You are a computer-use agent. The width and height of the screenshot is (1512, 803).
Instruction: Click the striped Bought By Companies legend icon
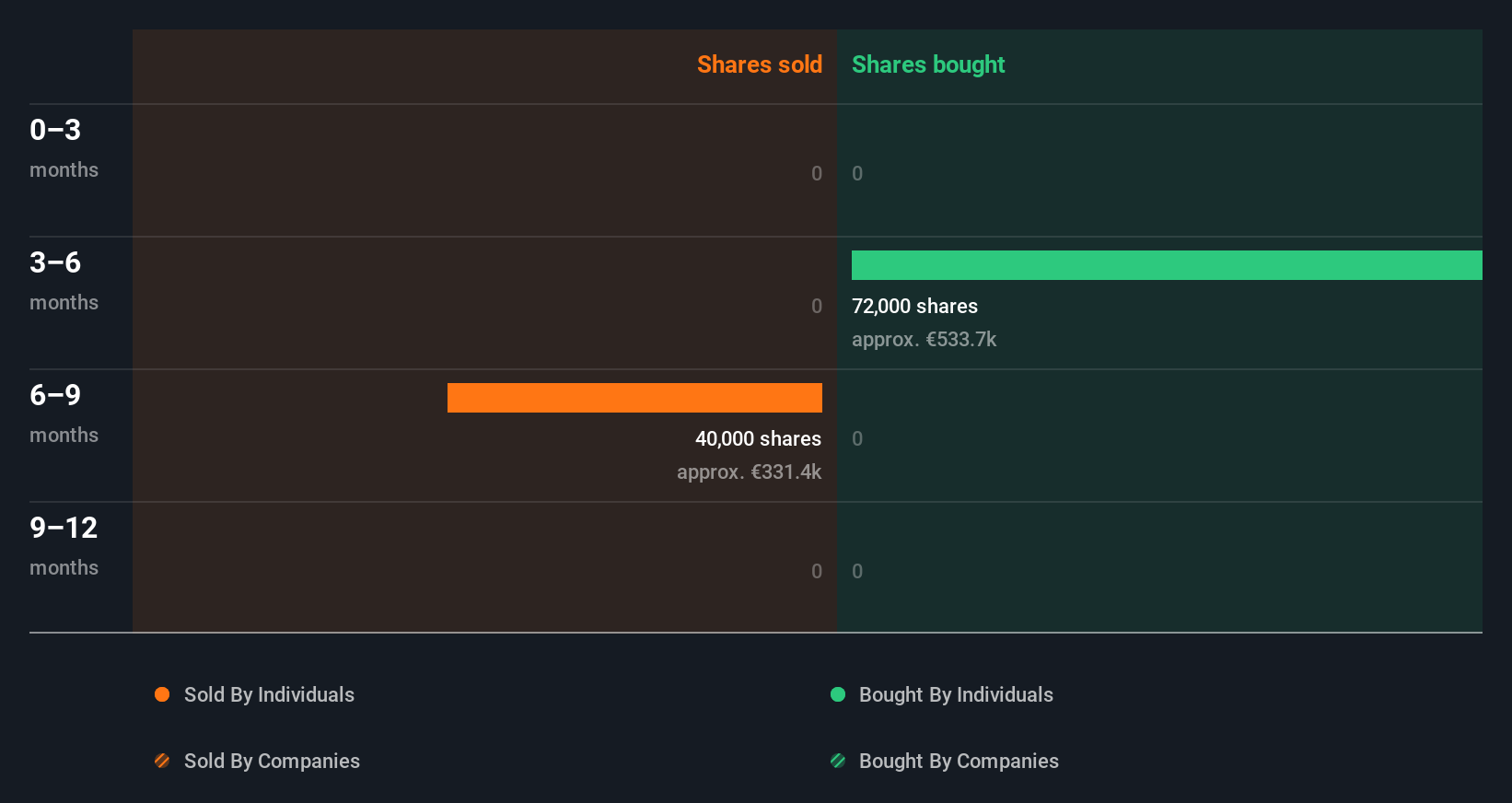838,761
